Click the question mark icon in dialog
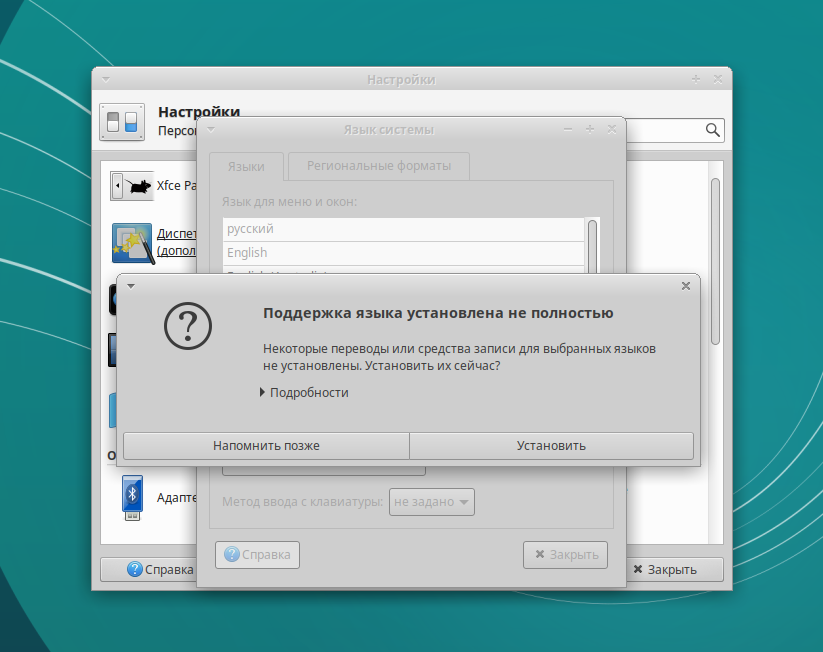This screenshot has height=652, width=823. (188, 326)
